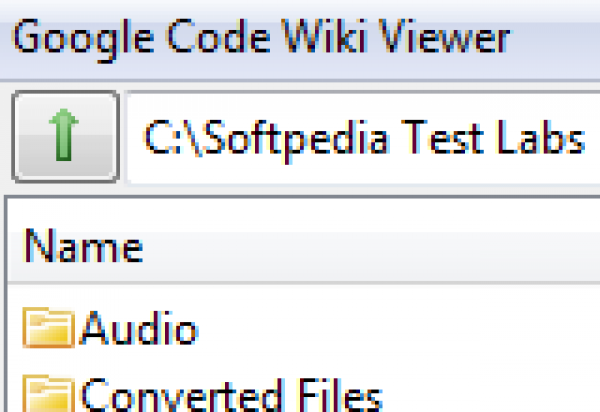Click the yellow folder icon beside Converted Files
Image resolution: width=600 pixels, height=412 pixels.
pos(49,394)
